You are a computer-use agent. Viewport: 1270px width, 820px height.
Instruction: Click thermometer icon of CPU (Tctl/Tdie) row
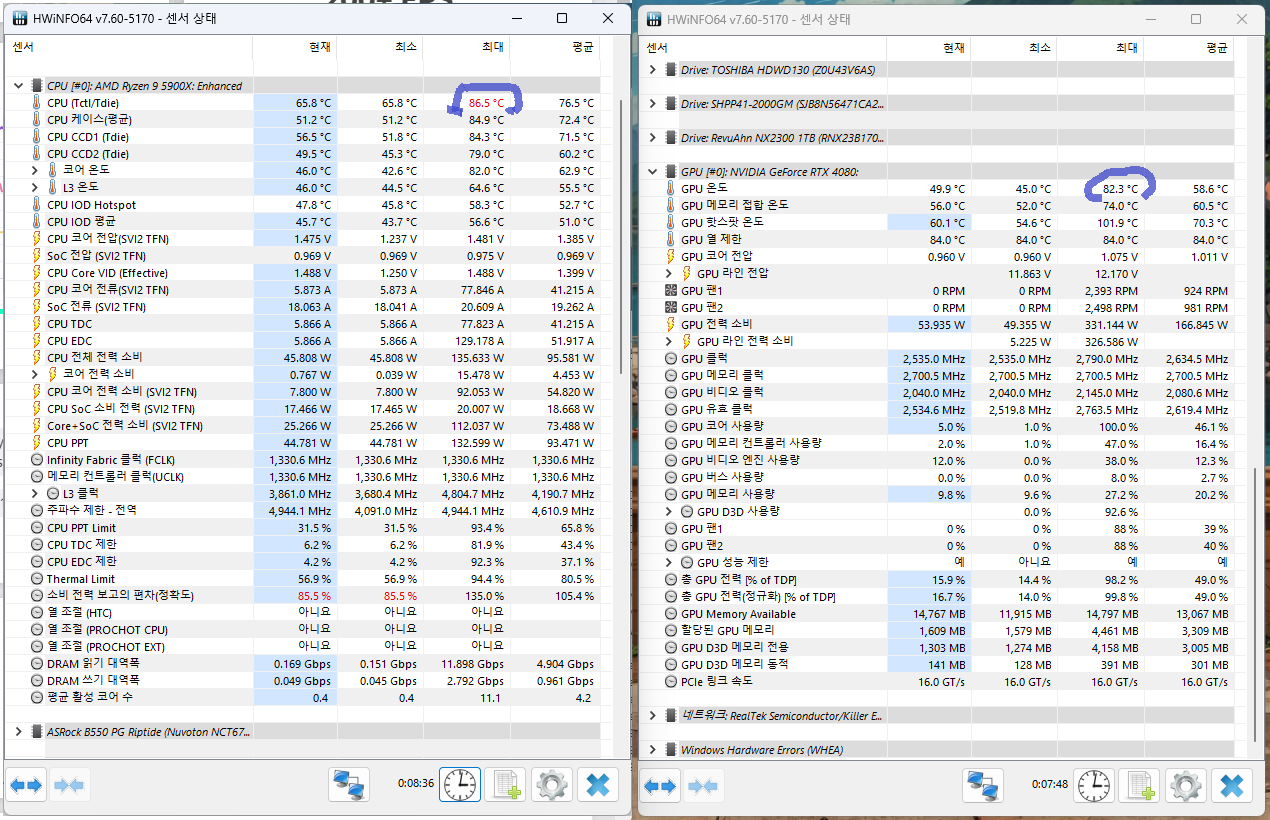(x=36, y=103)
